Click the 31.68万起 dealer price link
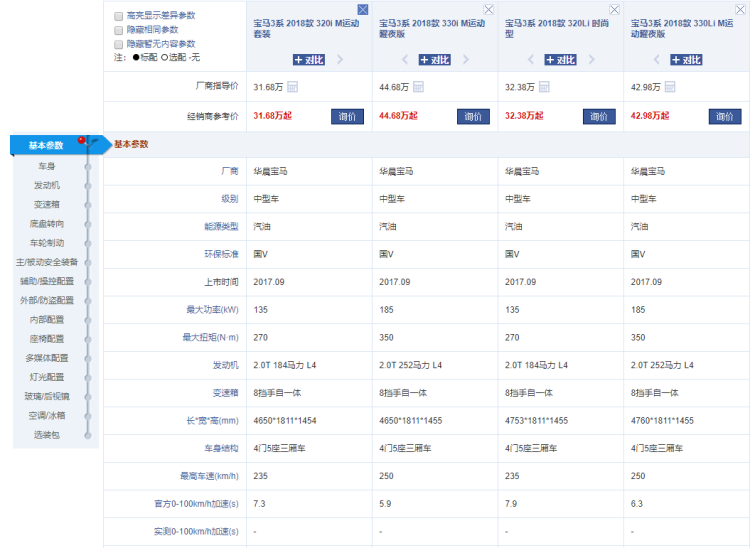Viewport: 750px width, 548px height. tap(272, 116)
